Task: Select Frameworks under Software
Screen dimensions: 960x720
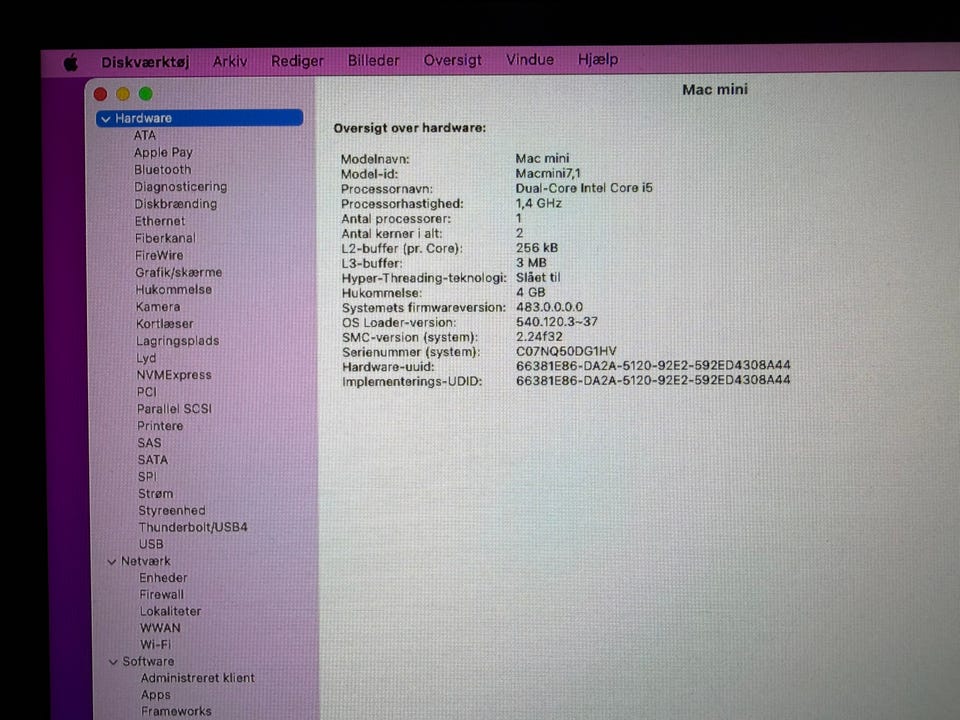Action: 176,711
